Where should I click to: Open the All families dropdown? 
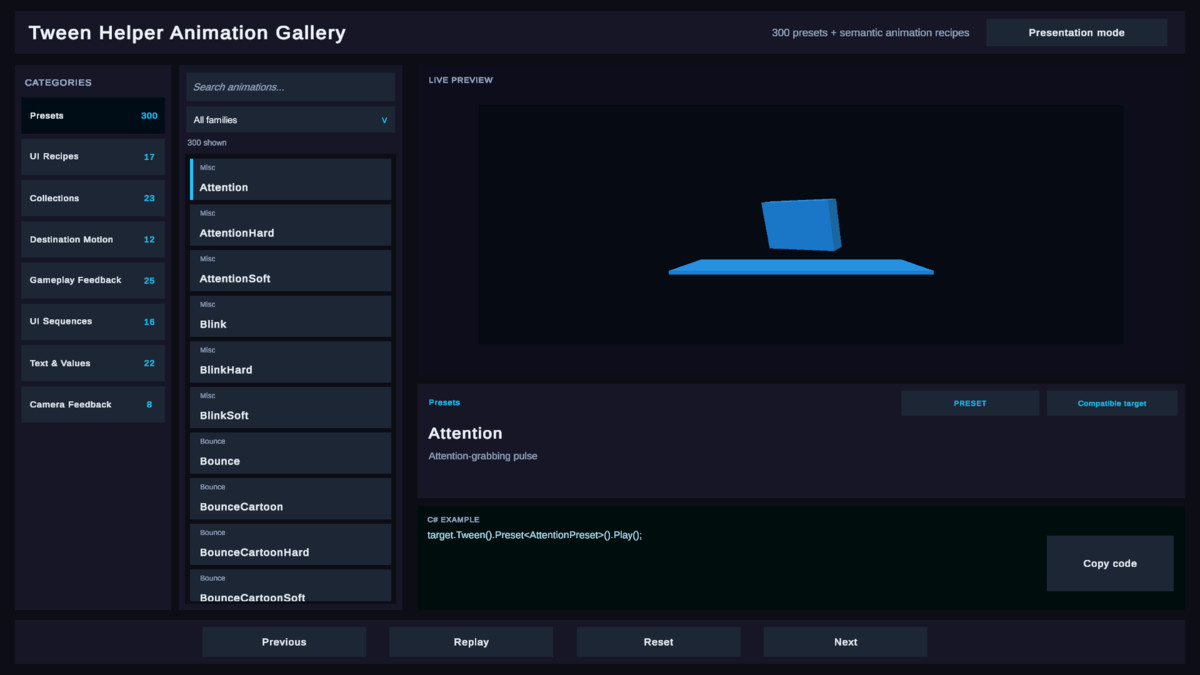(290, 120)
